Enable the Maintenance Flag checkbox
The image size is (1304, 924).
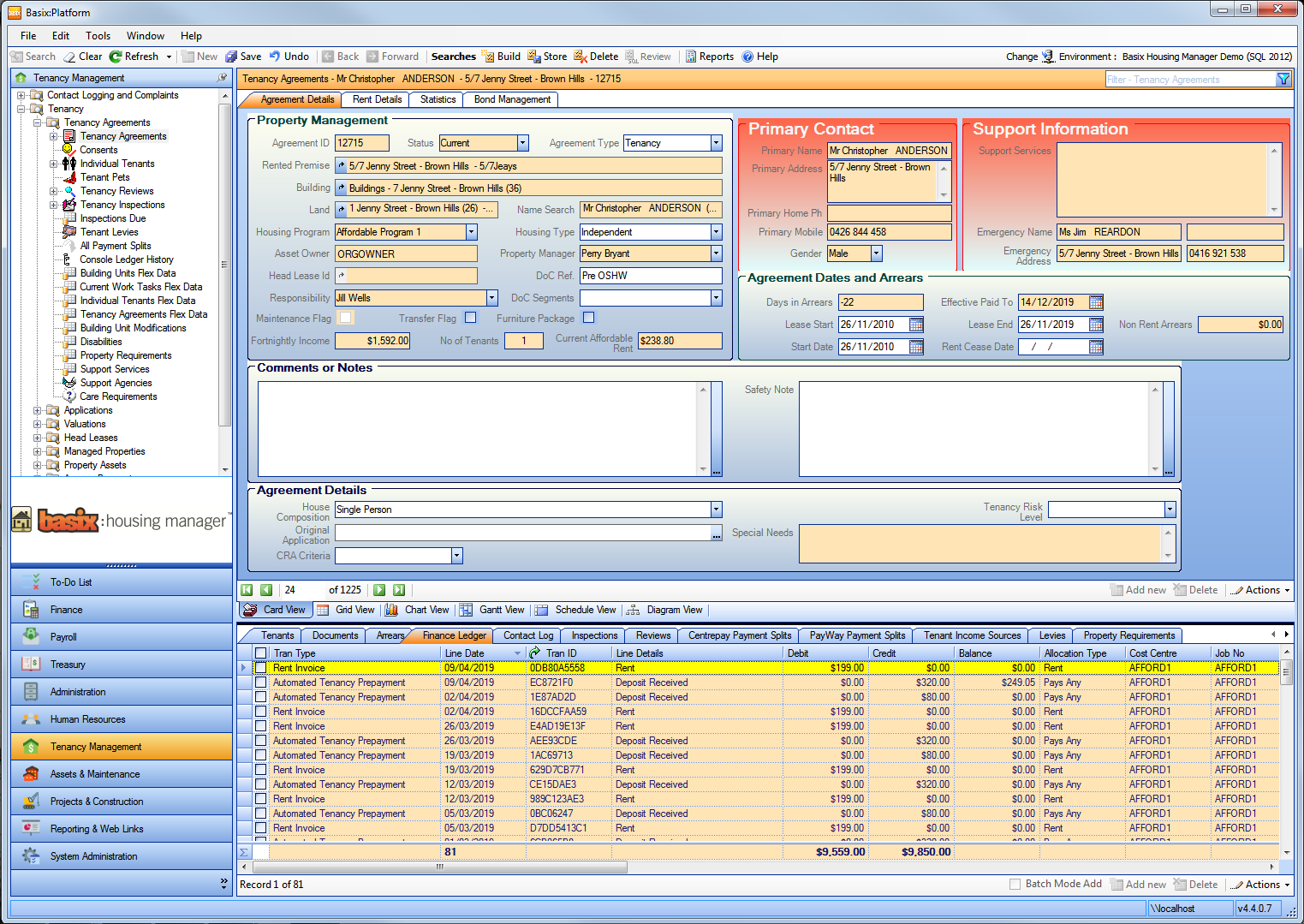[x=345, y=317]
